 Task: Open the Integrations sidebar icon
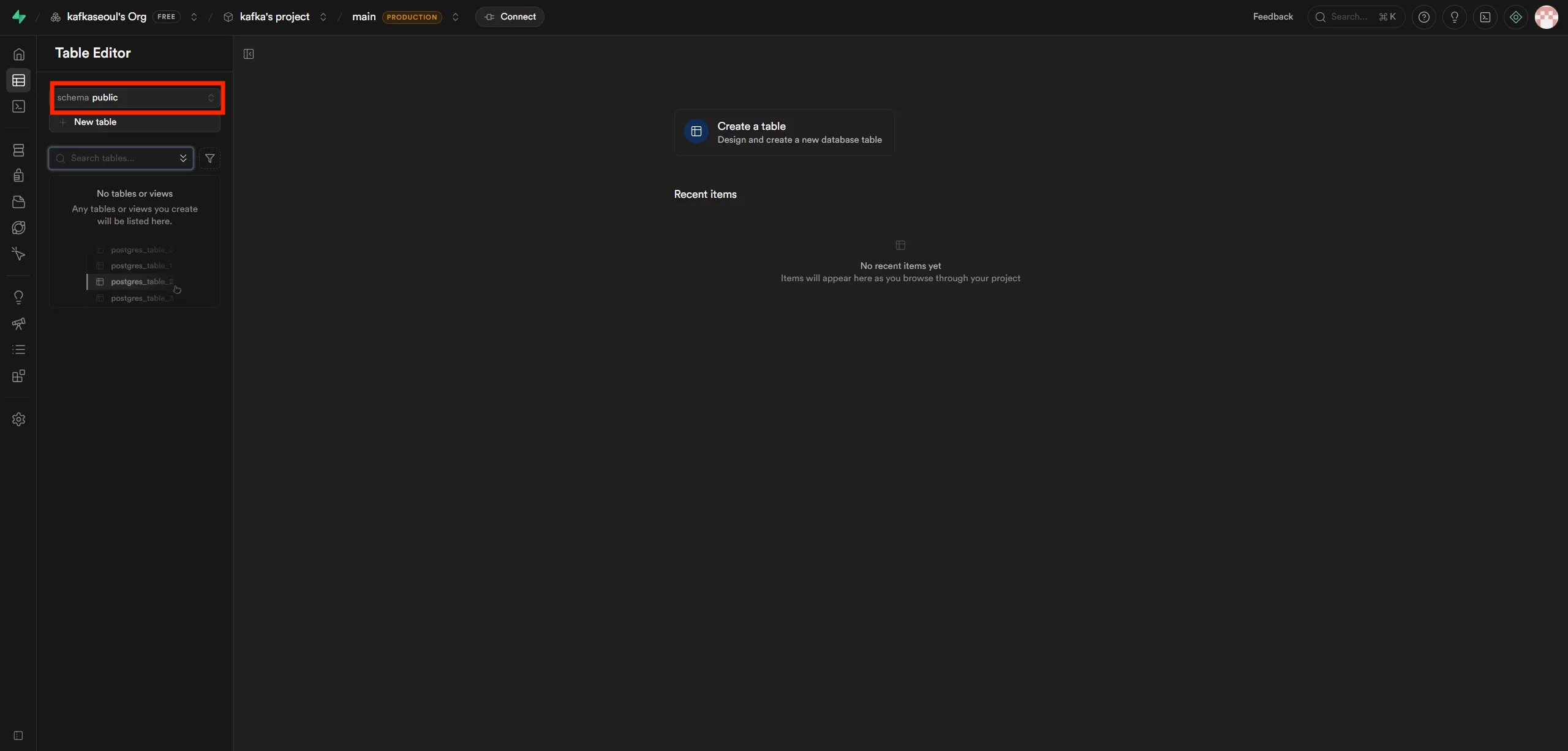[x=18, y=376]
